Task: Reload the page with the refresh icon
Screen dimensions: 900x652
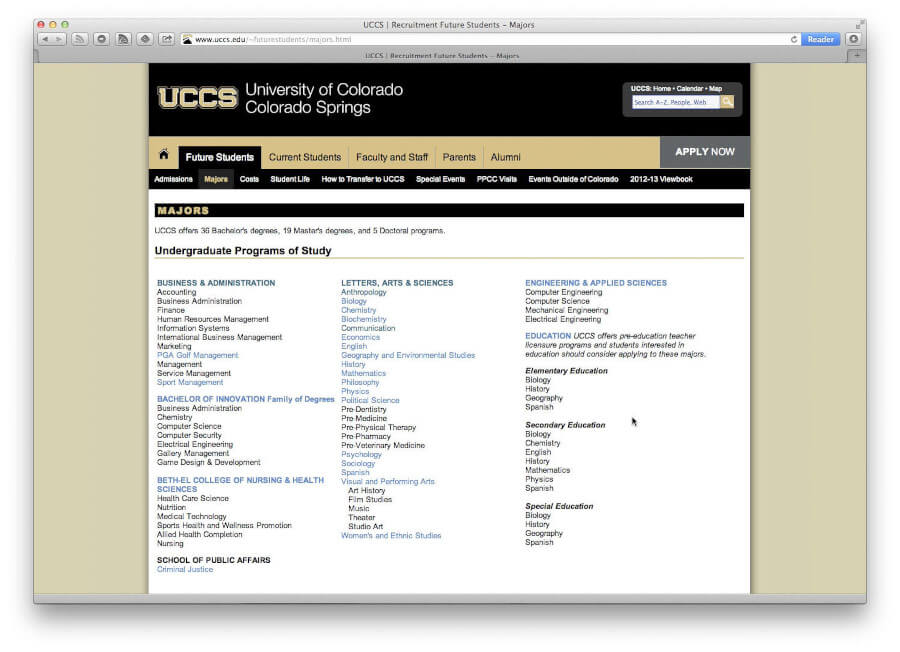Action: coord(794,39)
